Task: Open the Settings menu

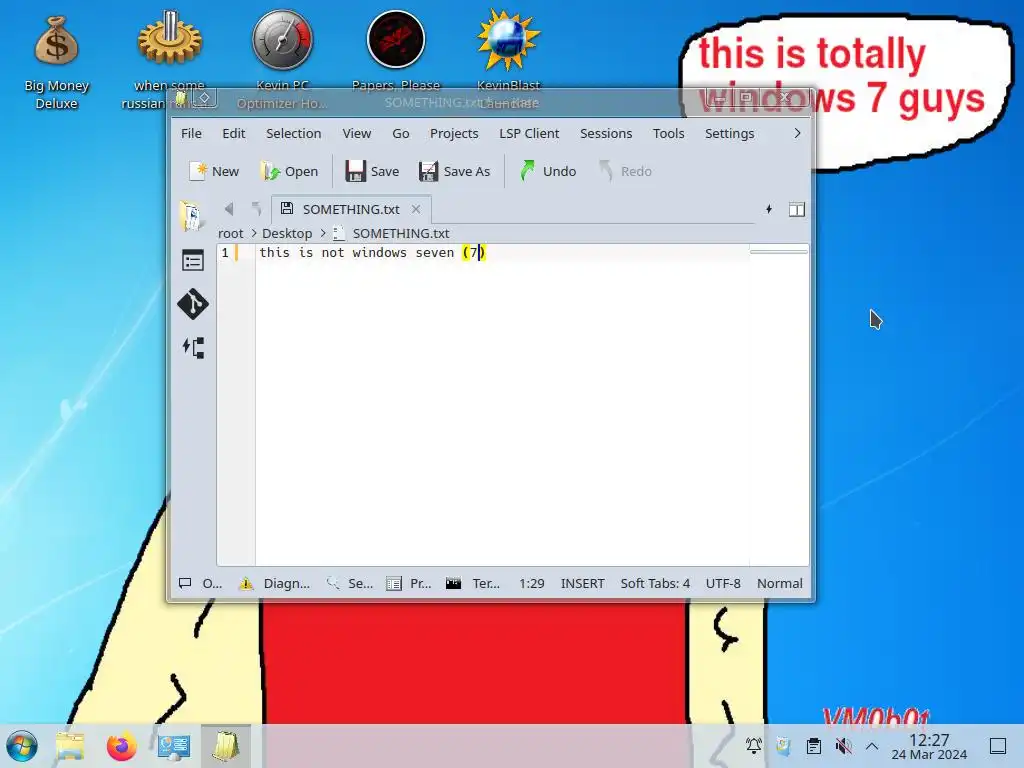Action: 729,133
